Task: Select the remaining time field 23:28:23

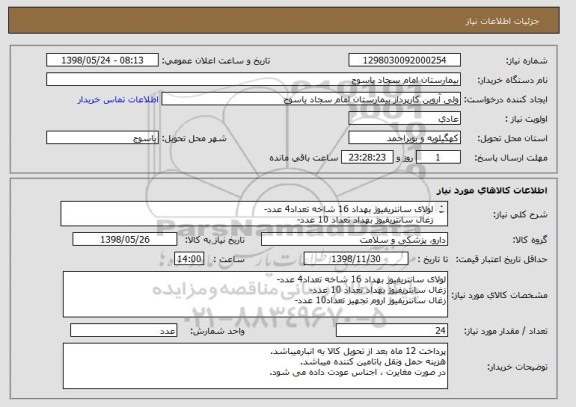Action: pos(367,158)
